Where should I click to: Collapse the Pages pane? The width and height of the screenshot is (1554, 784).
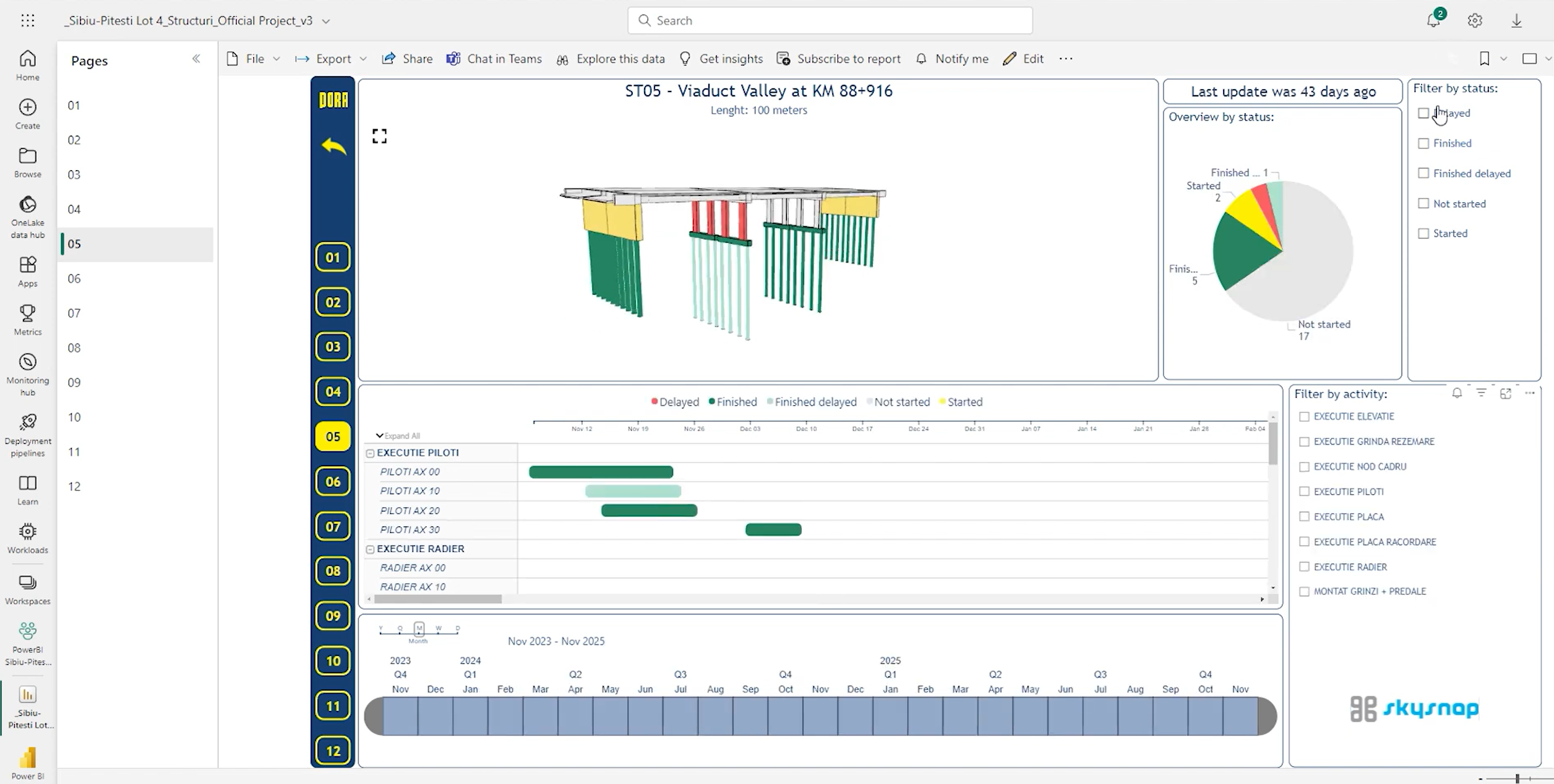pos(196,59)
